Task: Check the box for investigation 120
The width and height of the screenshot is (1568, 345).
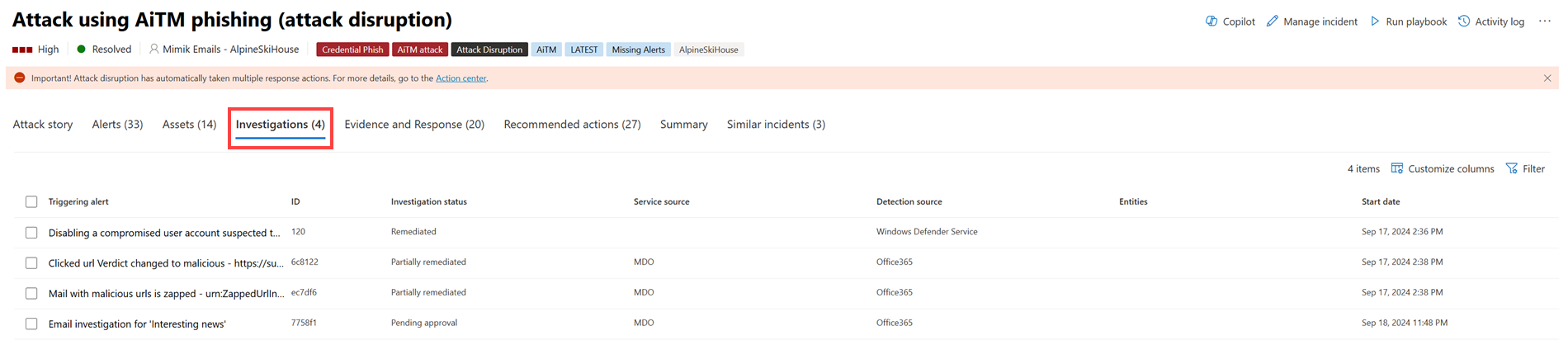Action: [31, 233]
